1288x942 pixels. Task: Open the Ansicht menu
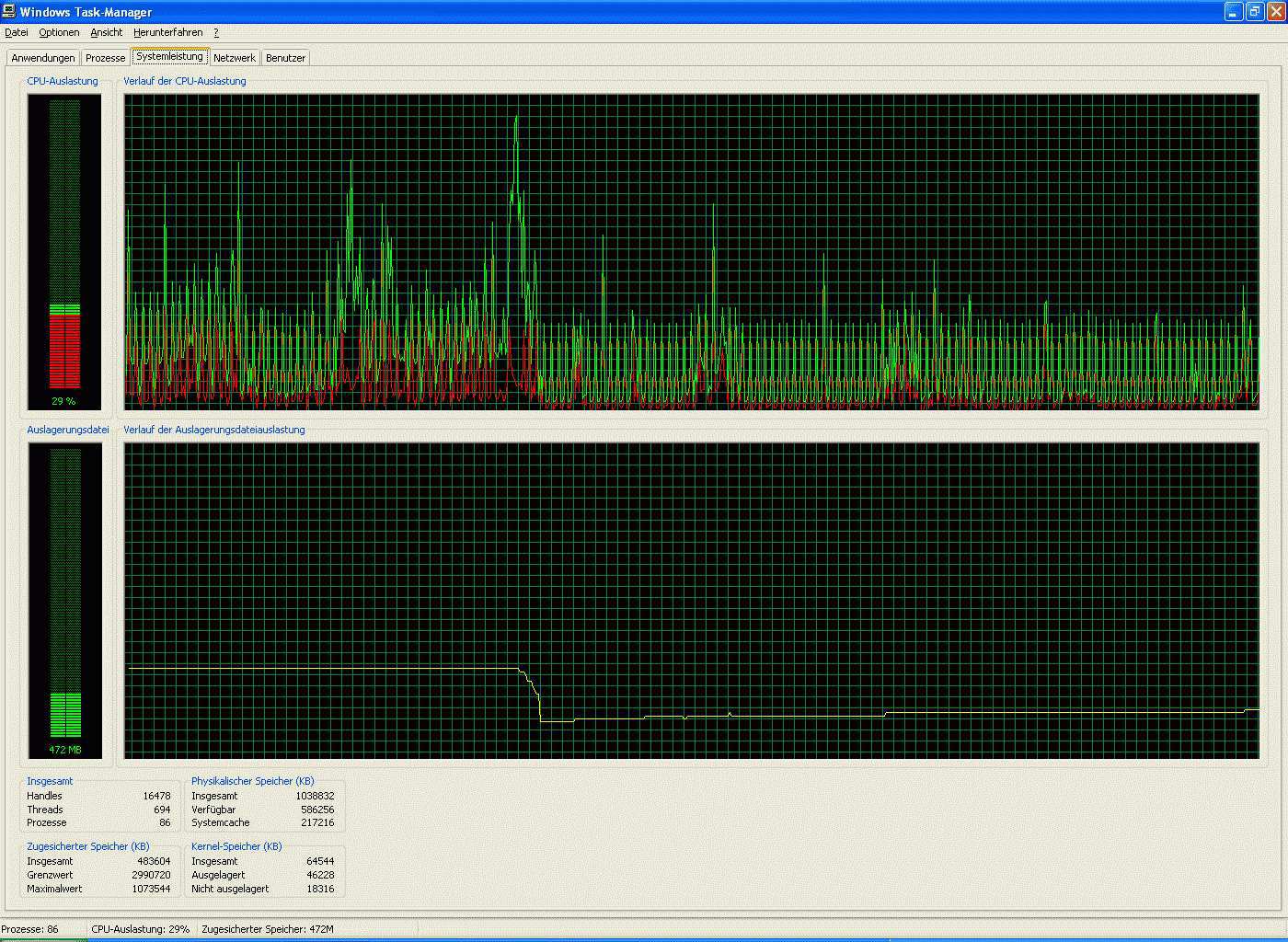point(106,32)
